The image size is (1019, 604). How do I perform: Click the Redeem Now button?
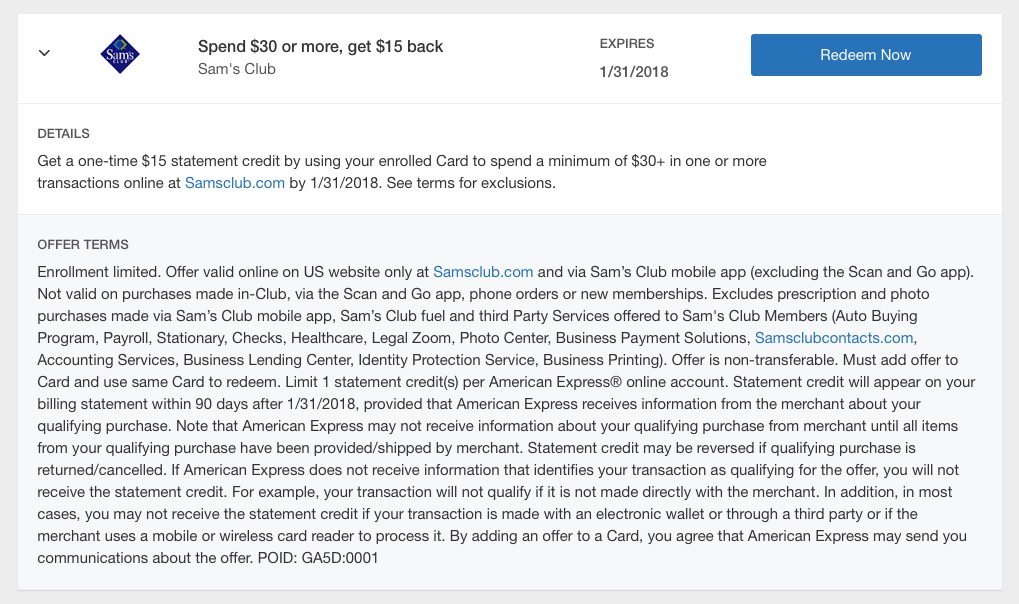point(866,55)
